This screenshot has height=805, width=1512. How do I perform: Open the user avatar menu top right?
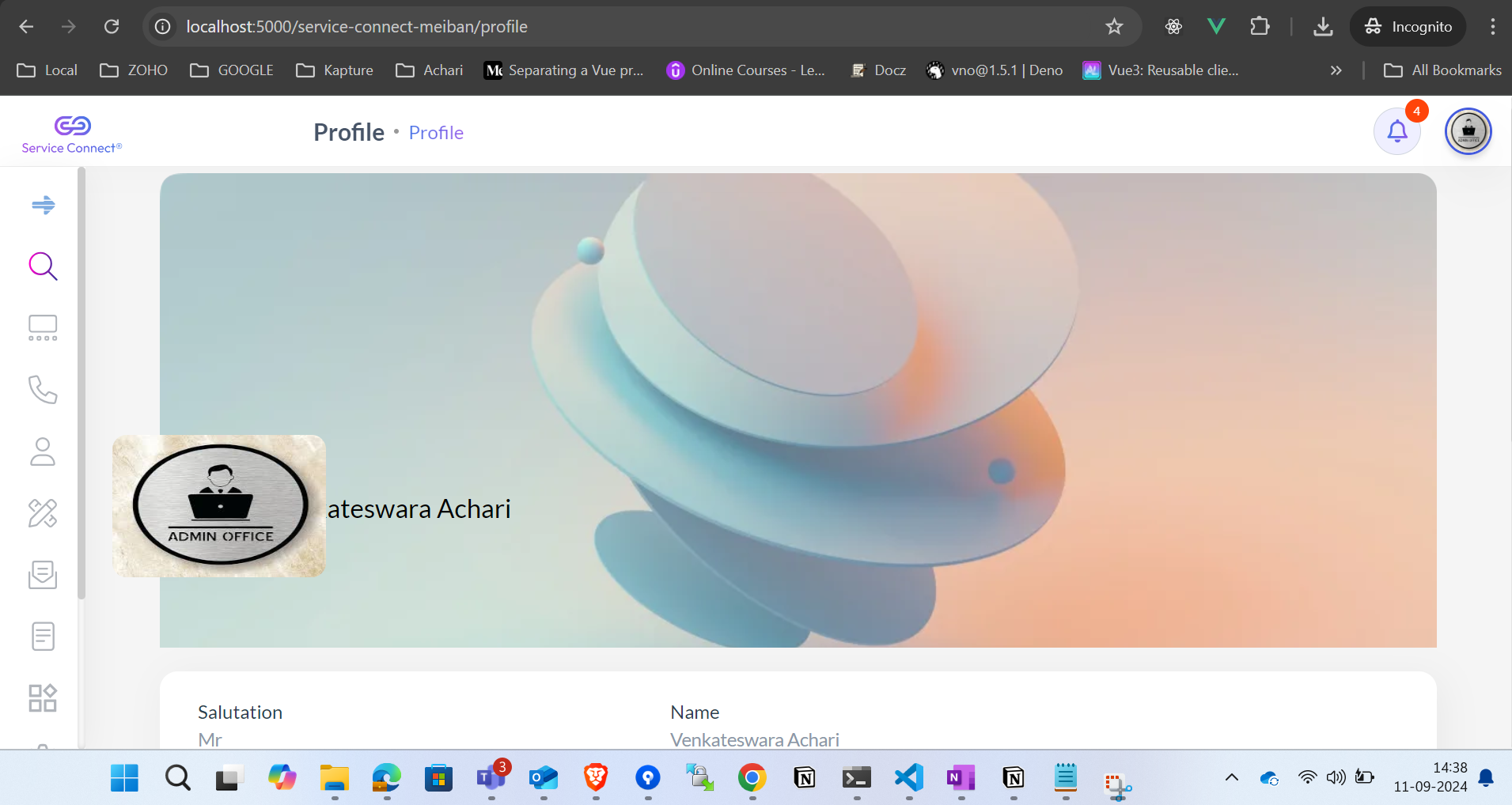click(1468, 131)
